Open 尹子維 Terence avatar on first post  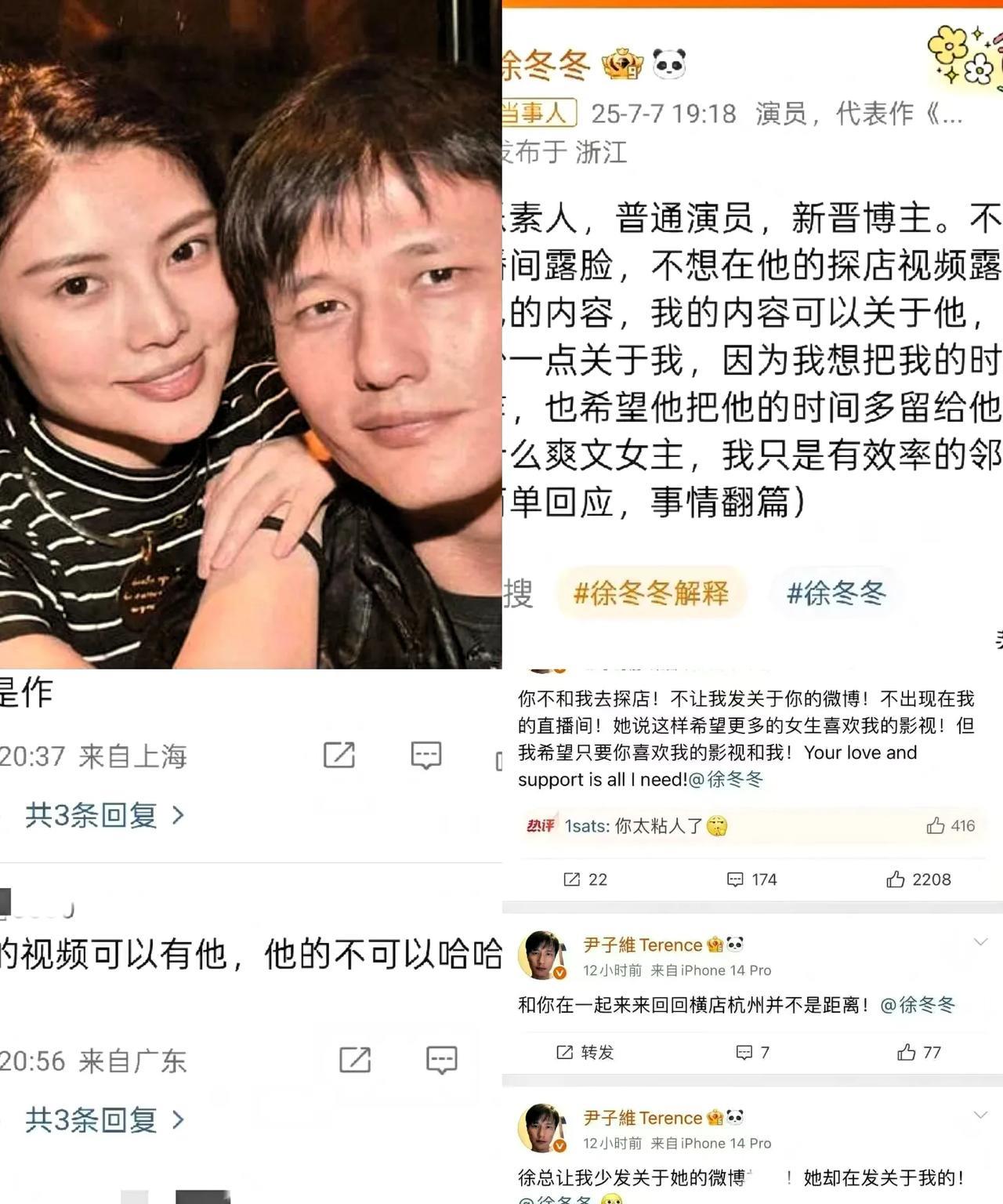[543, 955]
